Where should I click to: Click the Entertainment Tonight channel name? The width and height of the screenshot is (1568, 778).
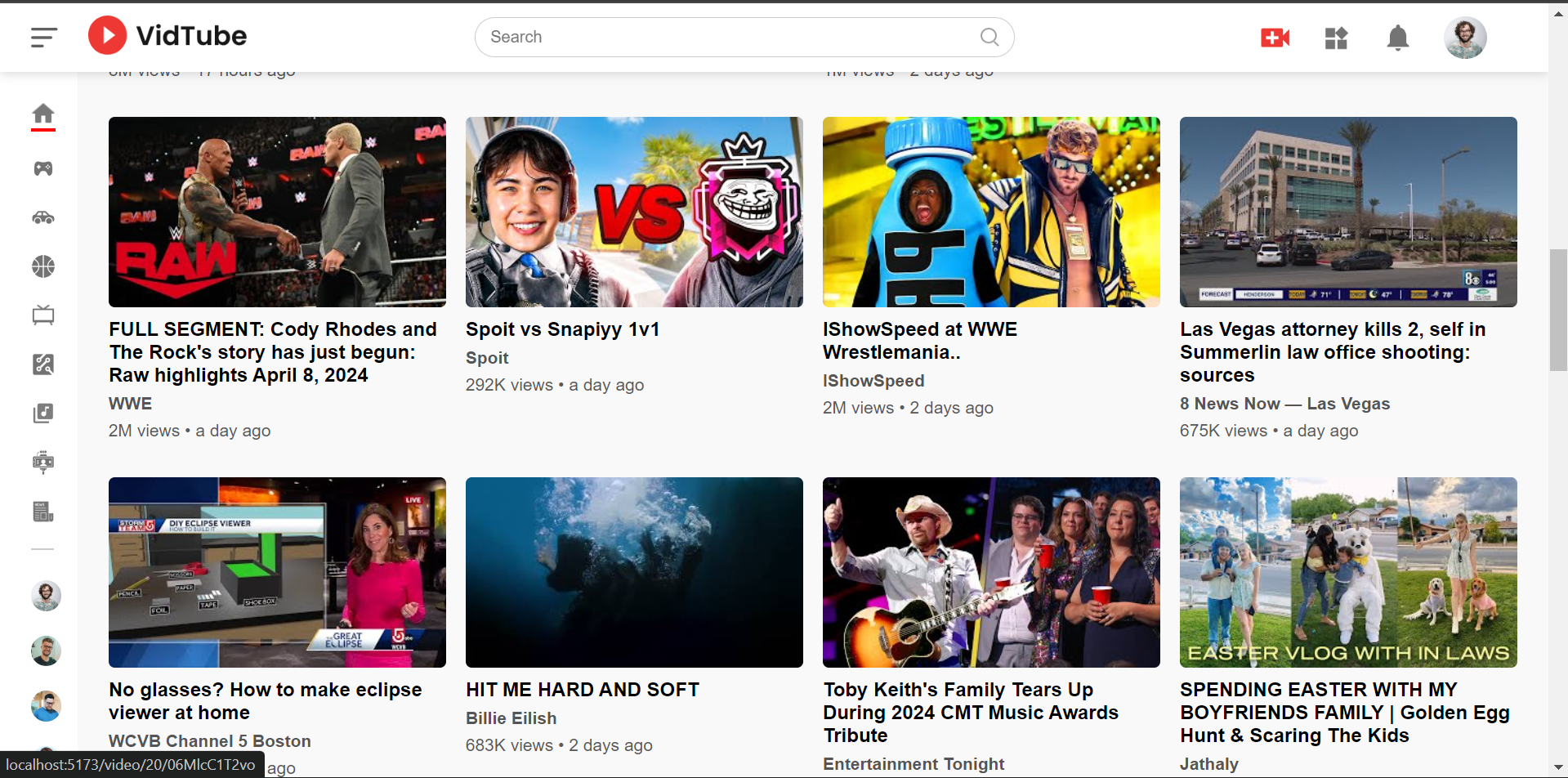point(914,764)
